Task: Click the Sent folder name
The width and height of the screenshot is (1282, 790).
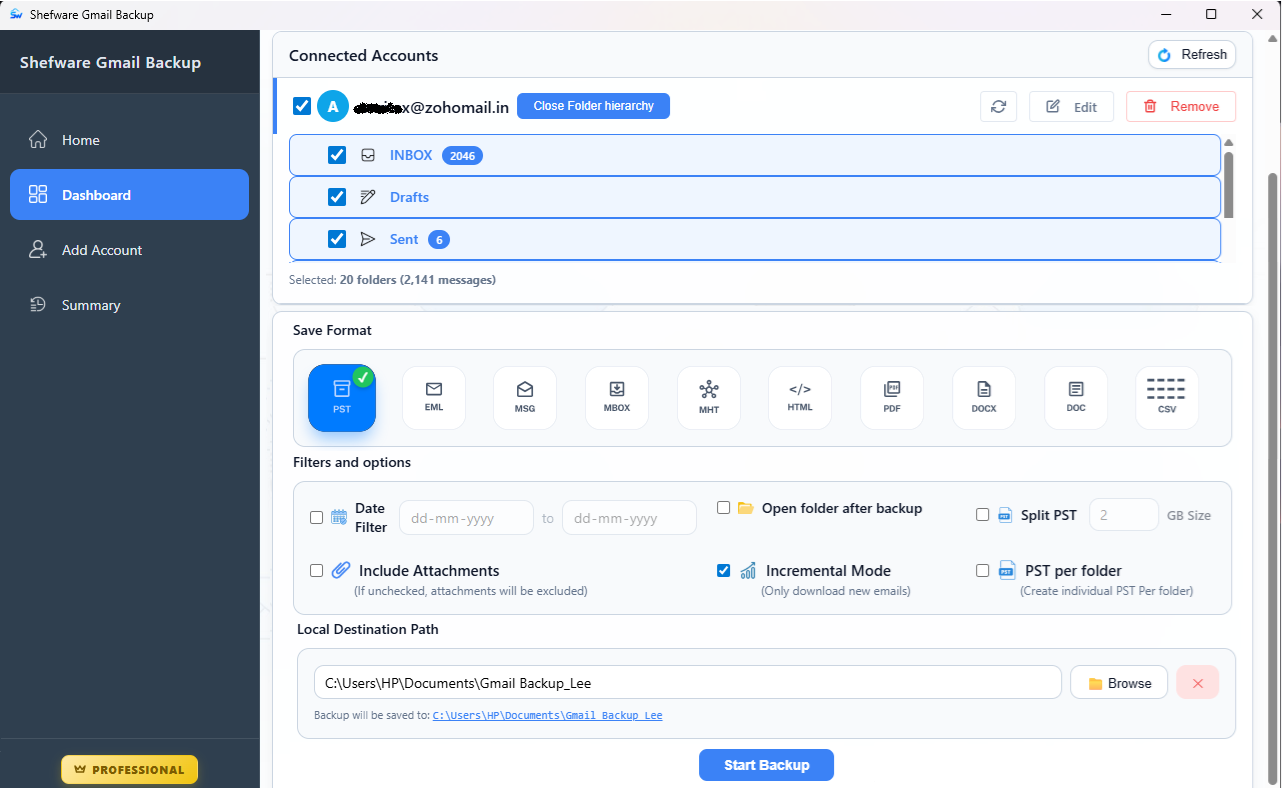Action: (x=404, y=239)
